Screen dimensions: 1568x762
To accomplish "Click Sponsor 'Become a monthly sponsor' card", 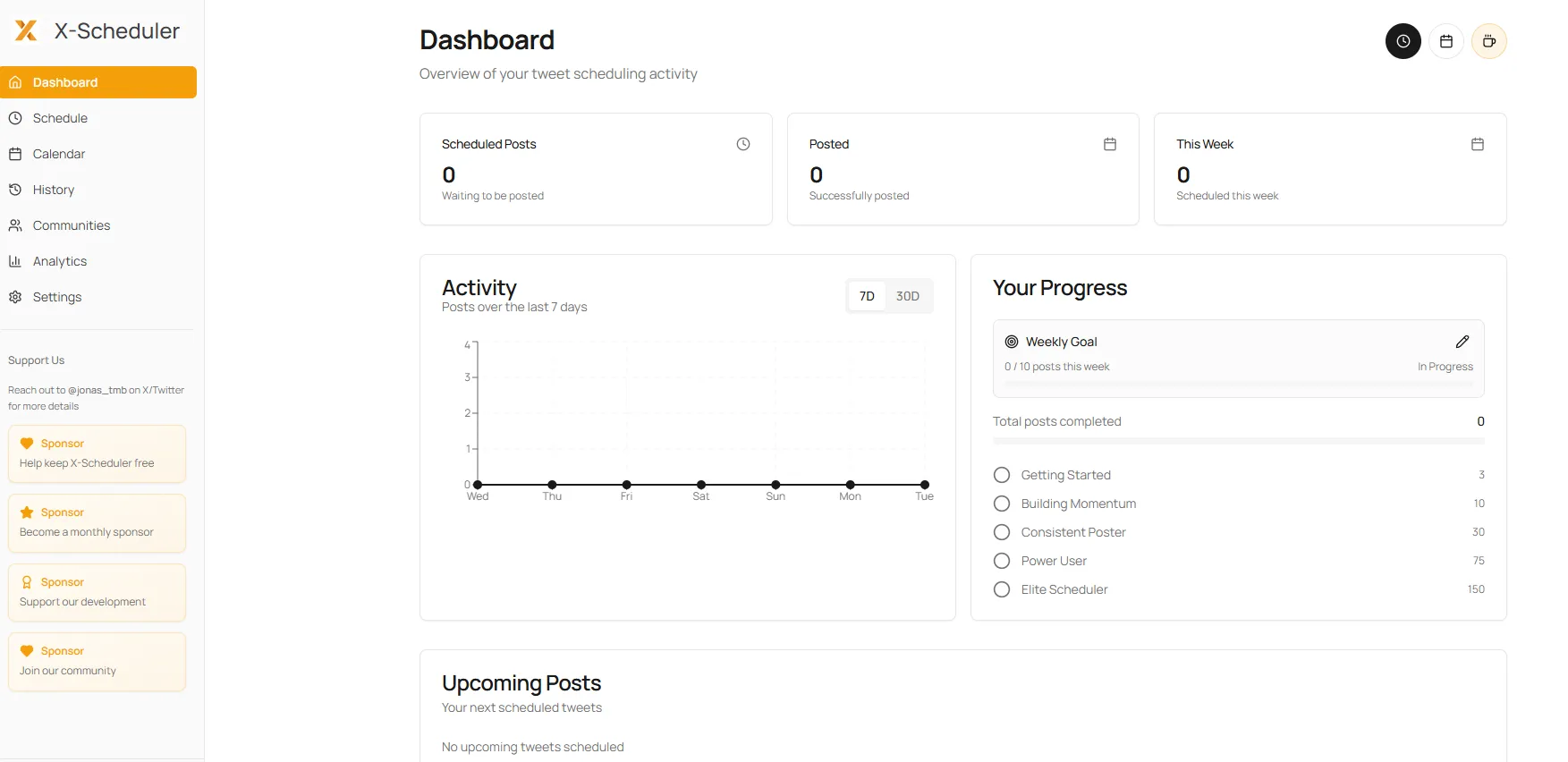I will click(97, 522).
